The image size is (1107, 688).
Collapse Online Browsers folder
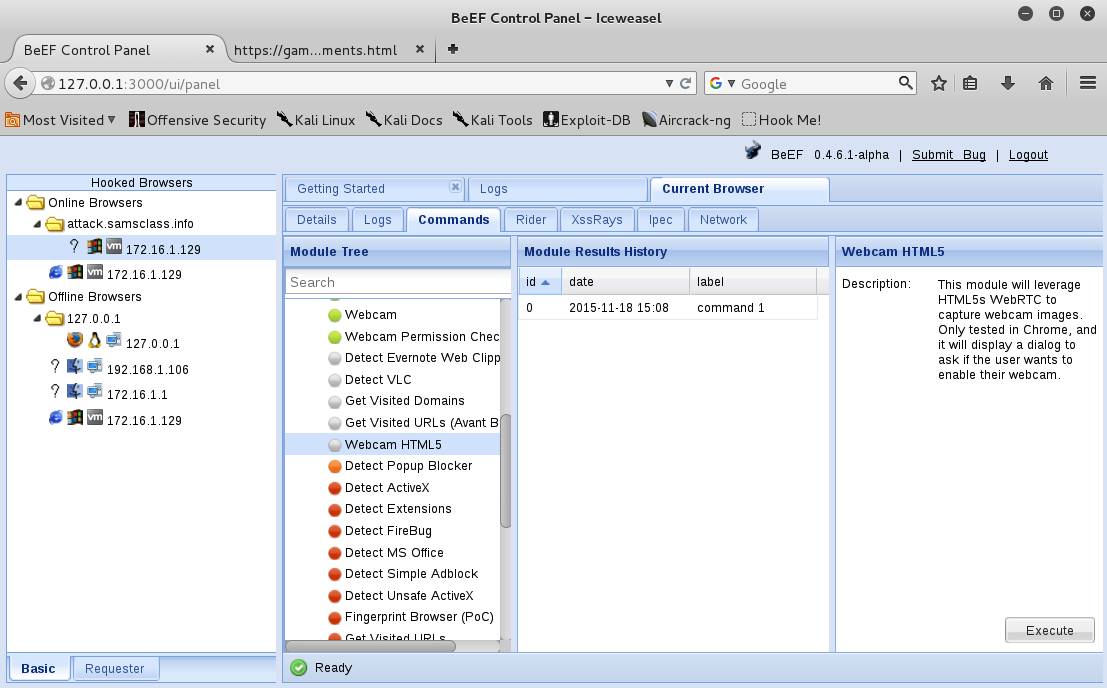click(x=18, y=203)
